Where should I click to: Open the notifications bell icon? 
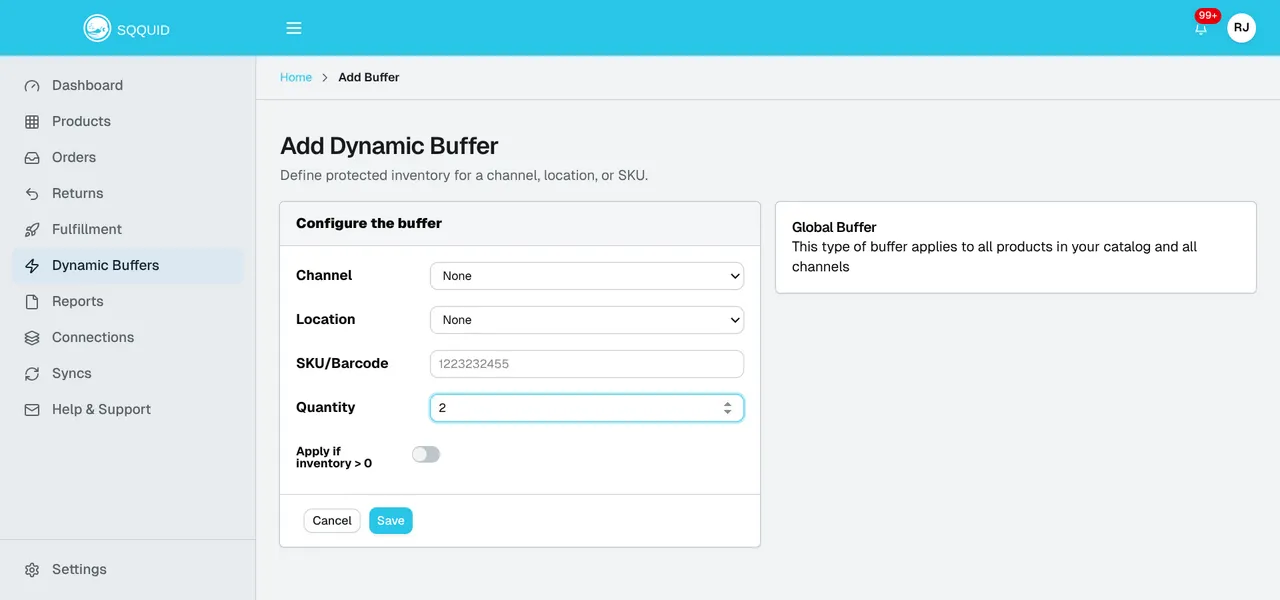tap(1201, 29)
